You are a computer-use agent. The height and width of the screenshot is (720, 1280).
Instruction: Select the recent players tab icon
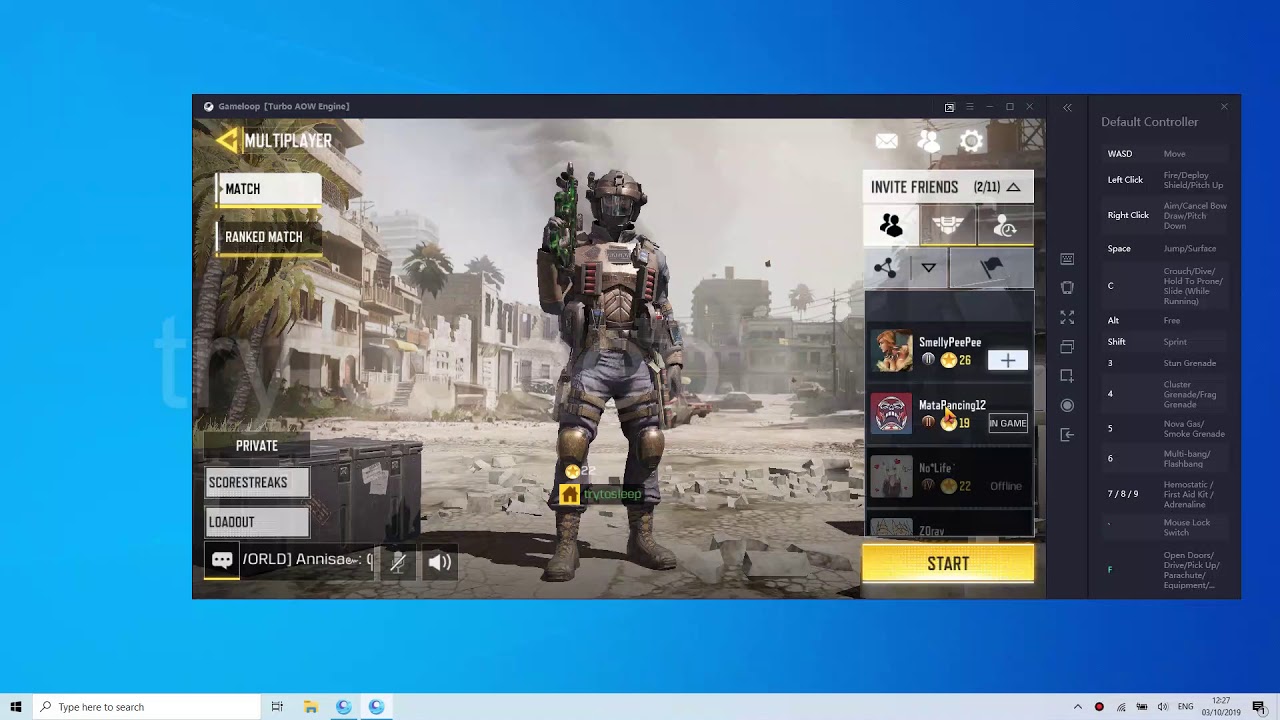click(x=1005, y=226)
